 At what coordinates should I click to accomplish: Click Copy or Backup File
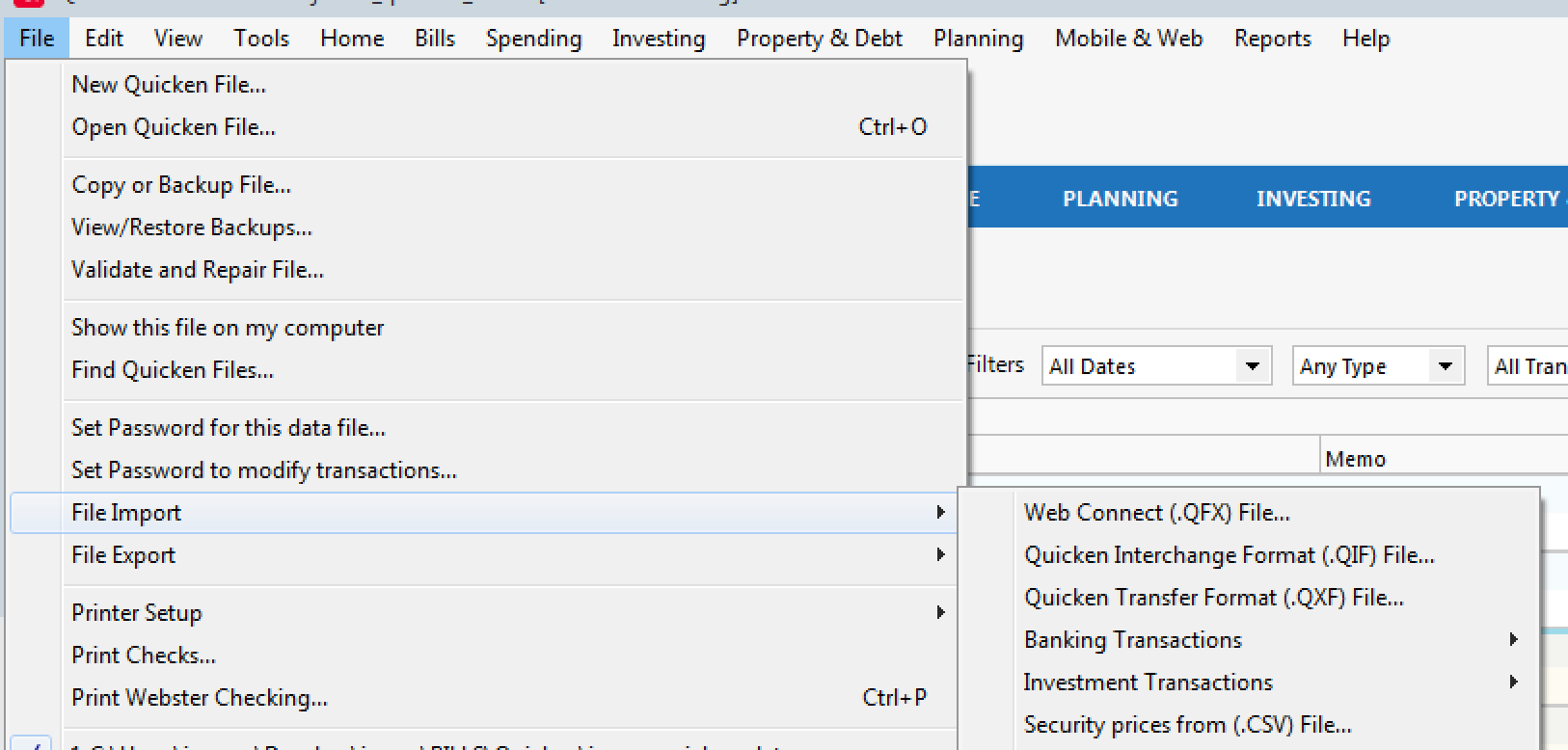click(180, 184)
